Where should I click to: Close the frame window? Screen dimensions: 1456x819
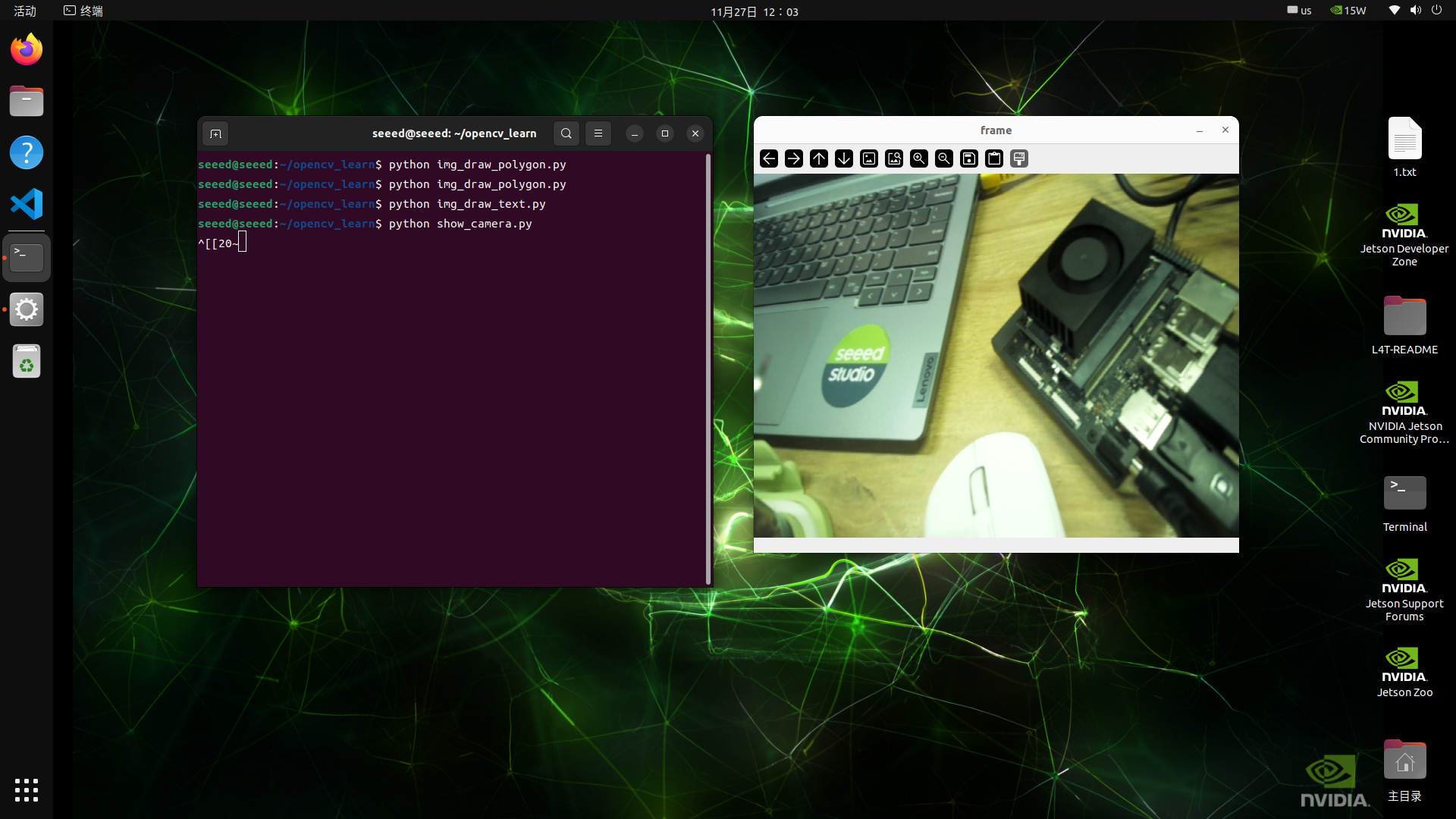pyautogui.click(x=1225, y=130)
